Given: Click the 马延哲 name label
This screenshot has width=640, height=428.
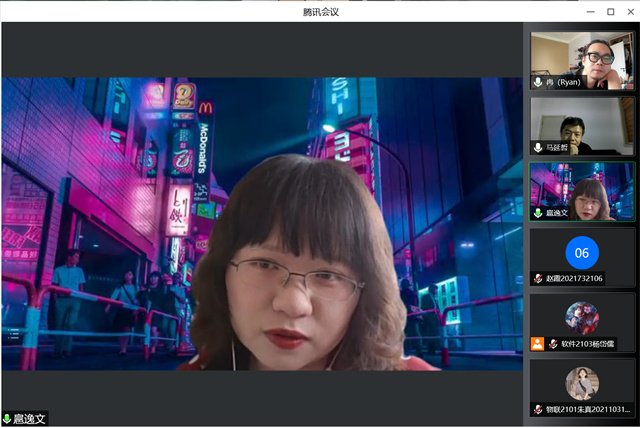Looking at the screenshot, I should click(x=557, y=147).
